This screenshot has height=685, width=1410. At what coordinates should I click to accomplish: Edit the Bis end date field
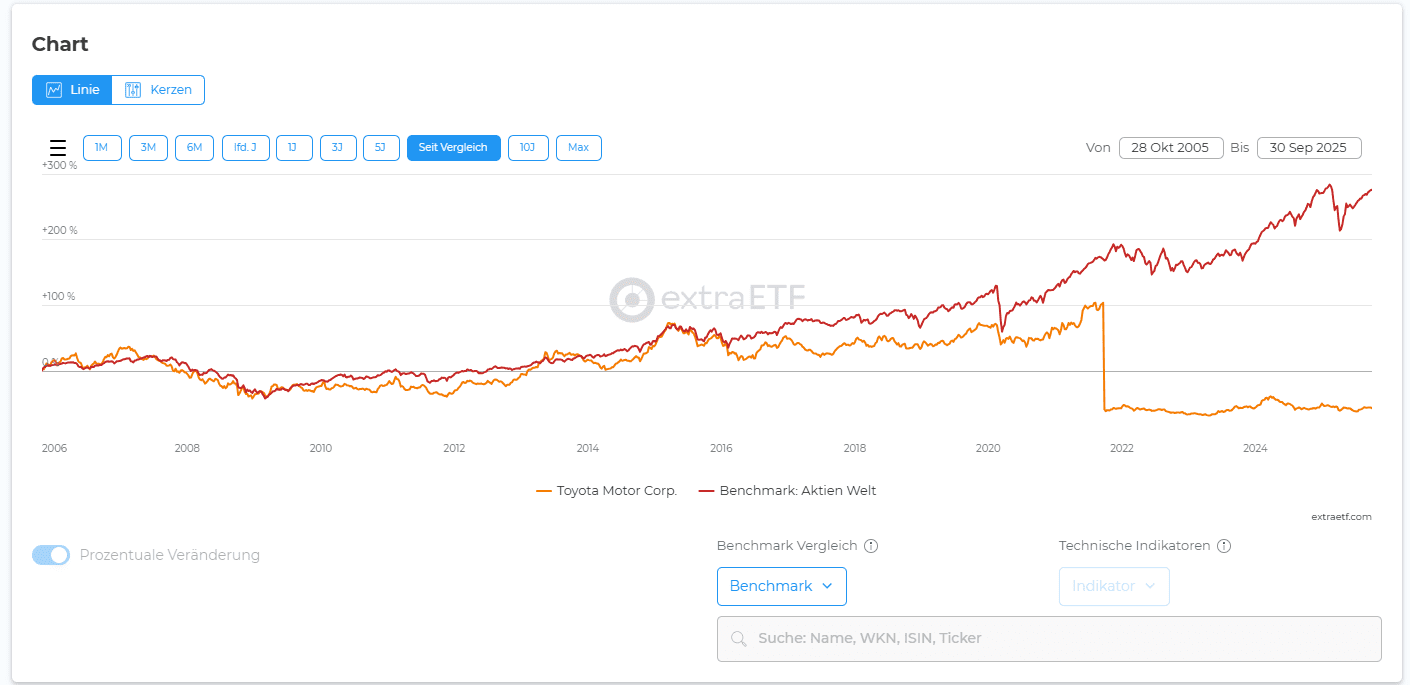(1308, 148)
